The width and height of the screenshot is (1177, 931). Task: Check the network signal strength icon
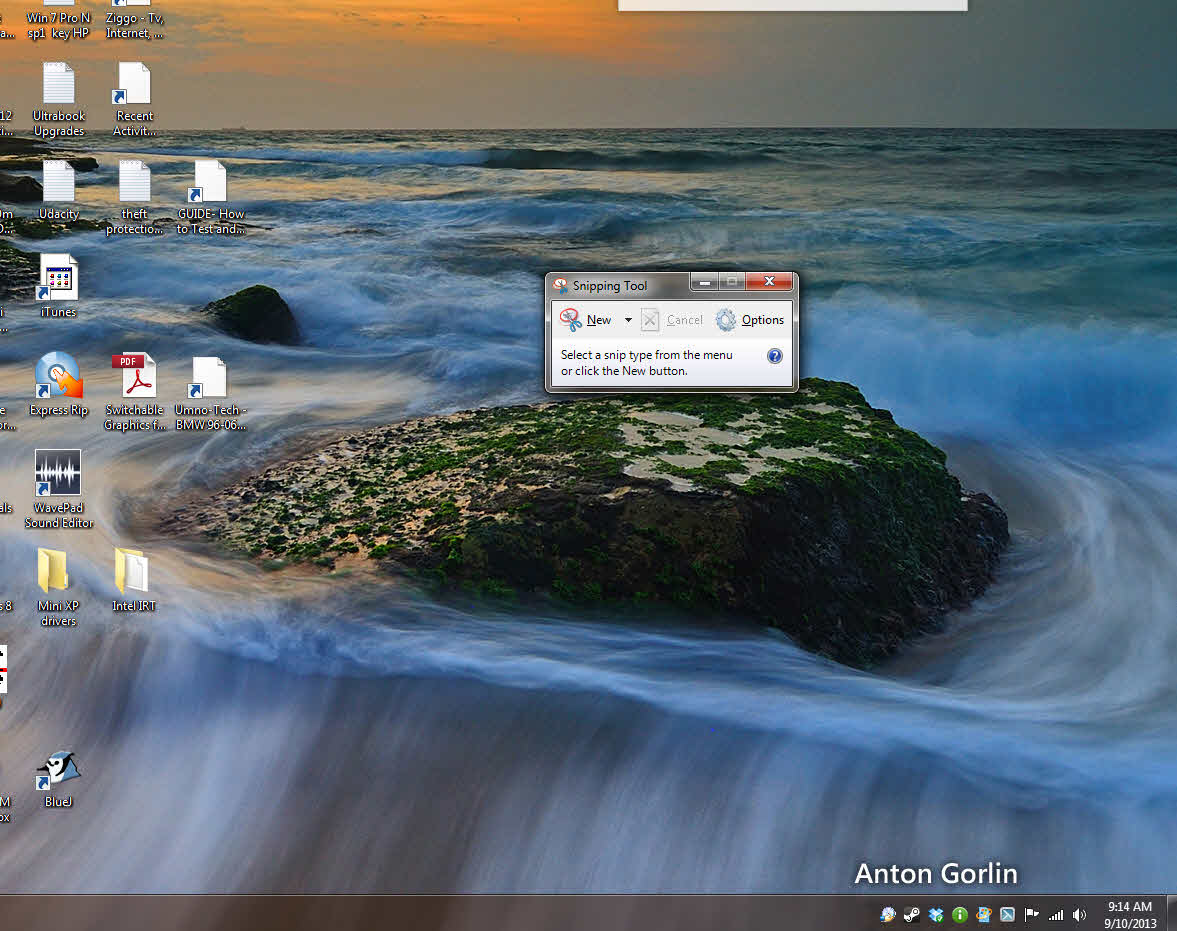coord(1056,914)
